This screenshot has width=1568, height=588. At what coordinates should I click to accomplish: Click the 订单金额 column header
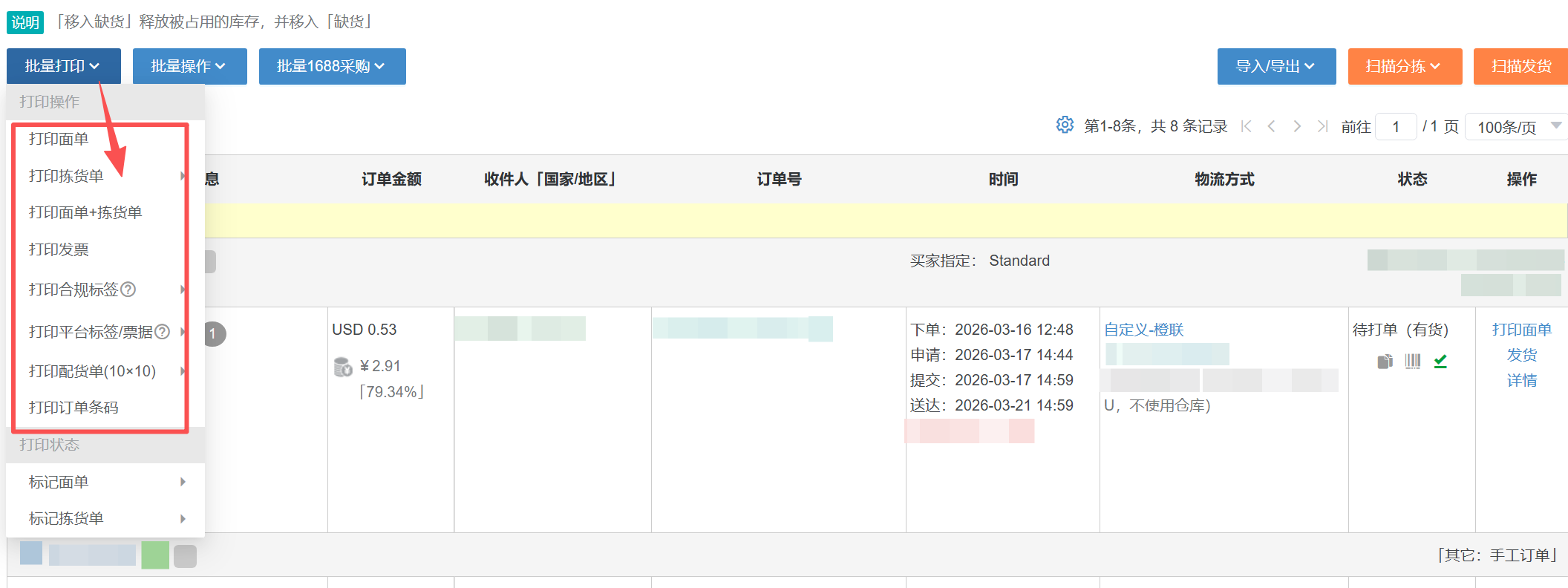click(391, 179)
